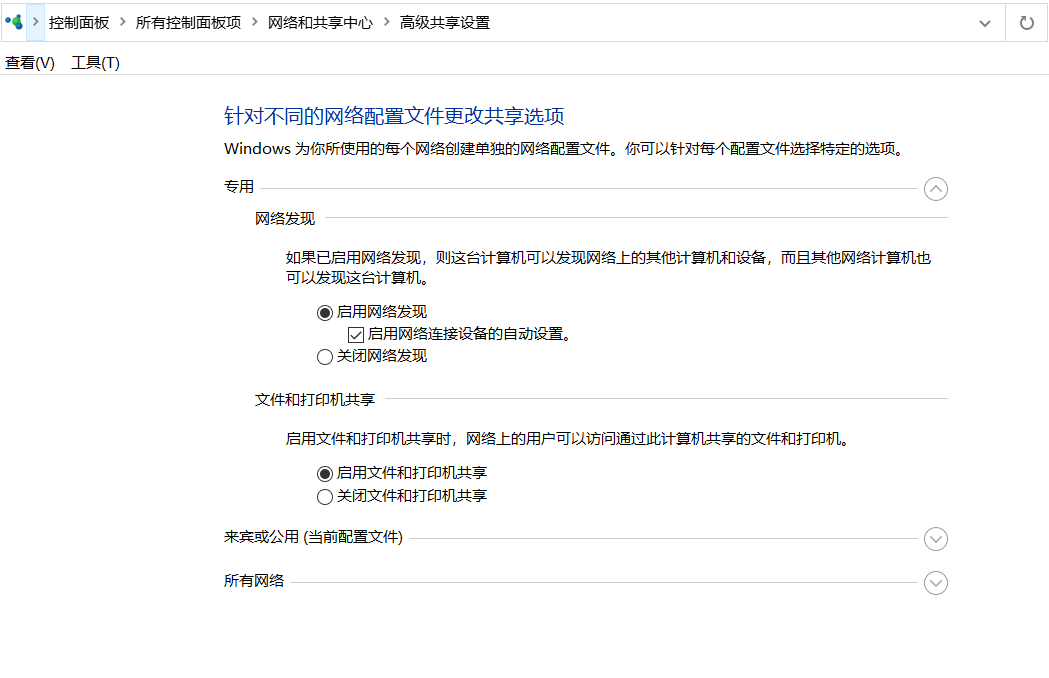
Task: Select 启用网络发现 radio button
Action: pyautogui.click(x=325, y=312)
